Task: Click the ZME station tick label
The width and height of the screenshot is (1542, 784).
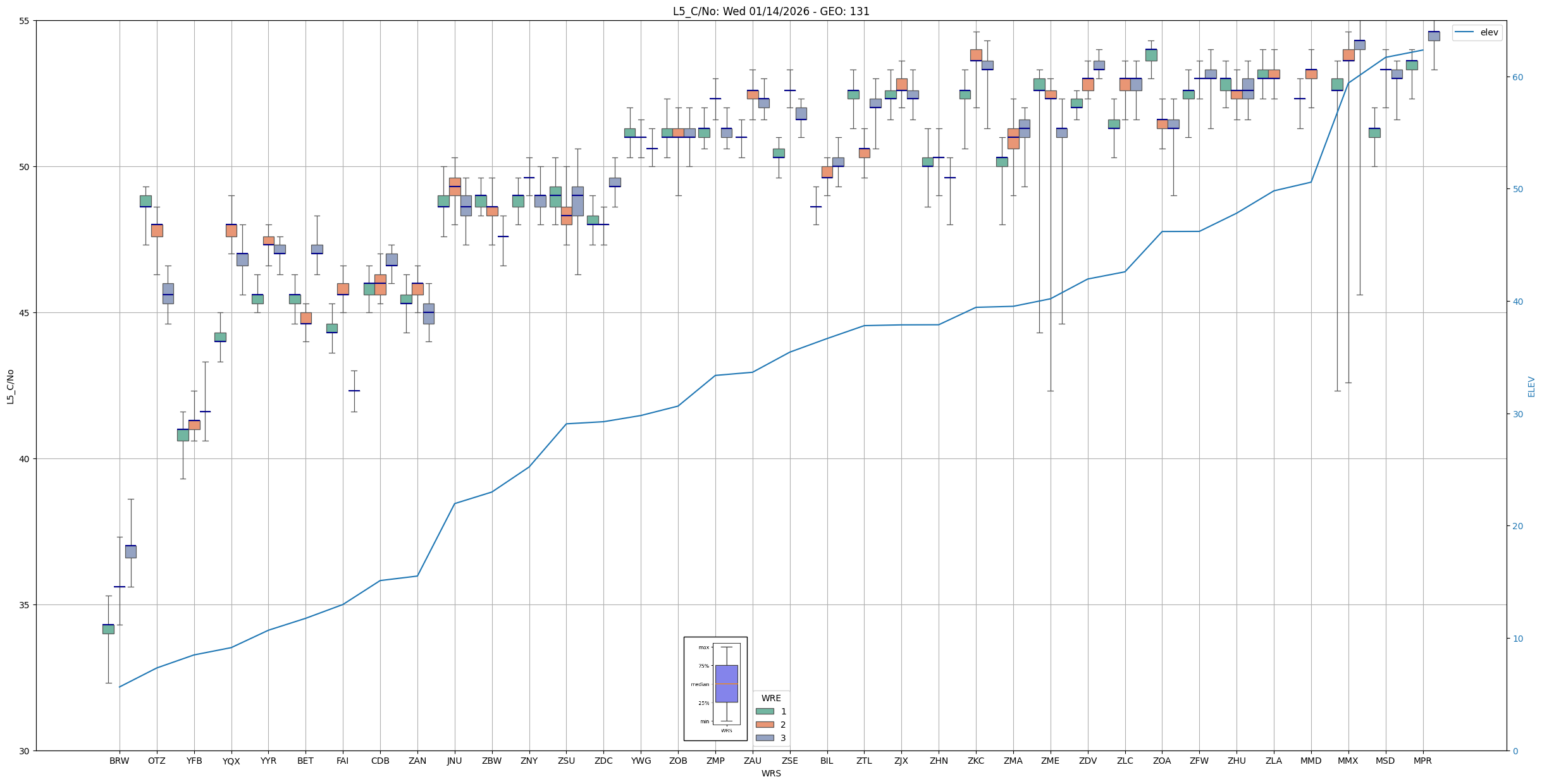Action: point(1050,761)
